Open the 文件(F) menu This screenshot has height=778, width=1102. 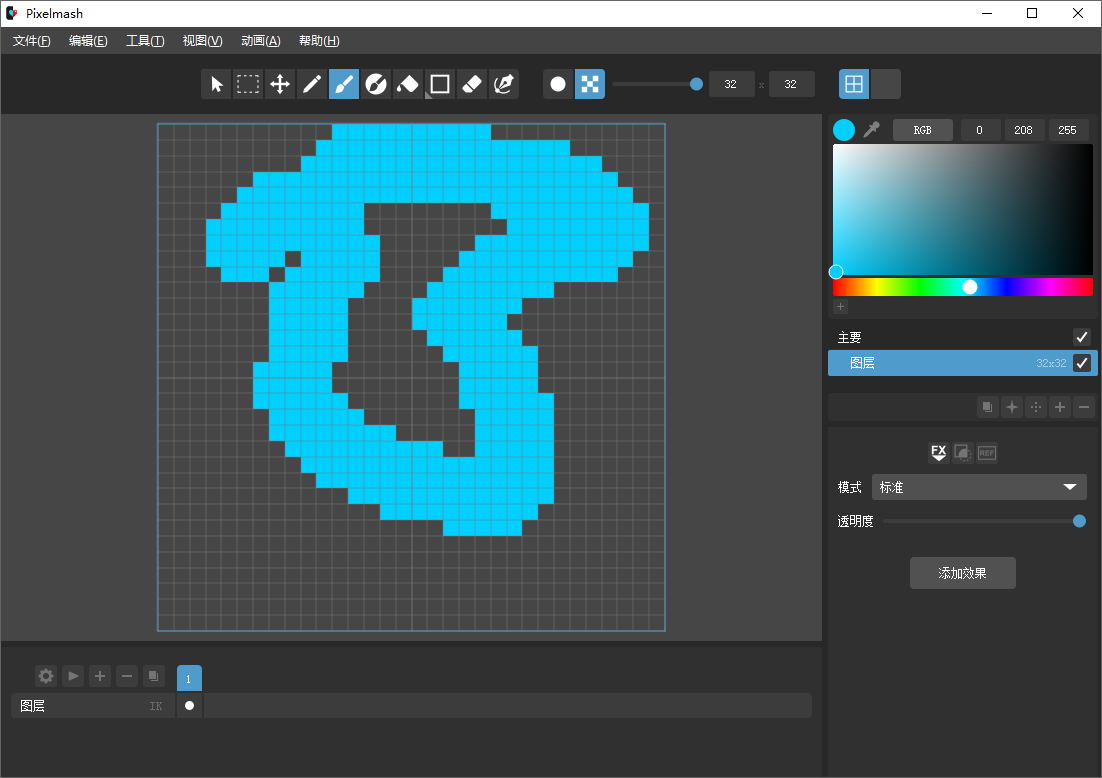pyautogui.click(x=32, y=41)
